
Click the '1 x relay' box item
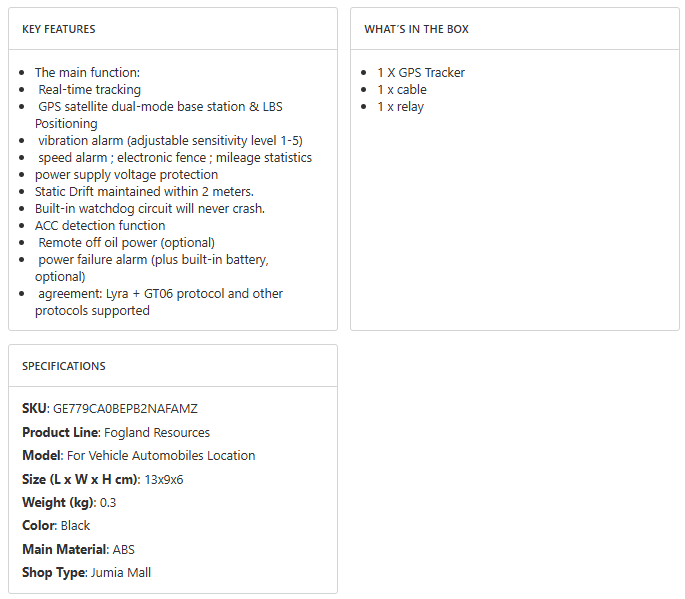(x=400, y=107)
